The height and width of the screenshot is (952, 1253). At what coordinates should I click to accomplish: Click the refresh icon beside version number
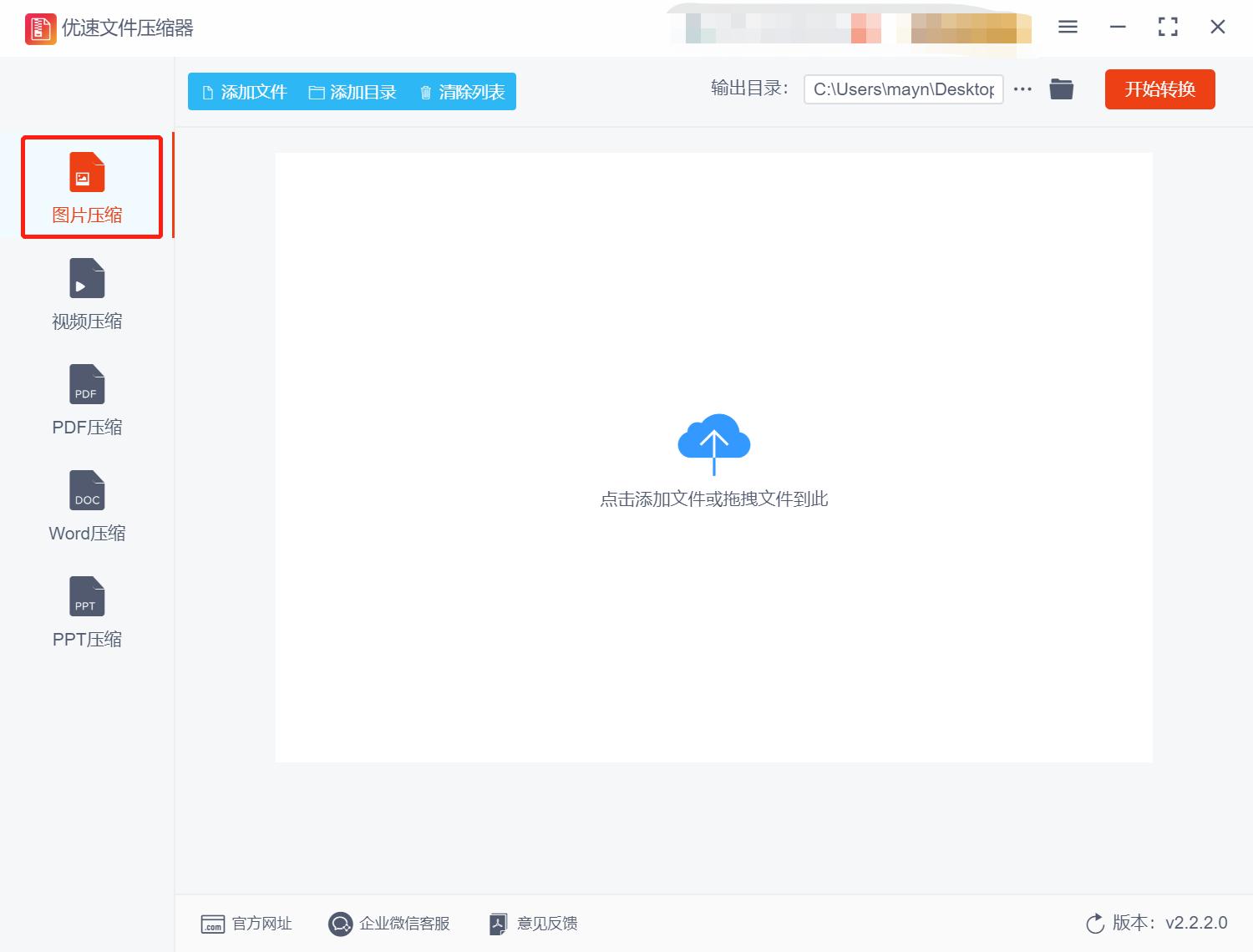(1095, 924)
